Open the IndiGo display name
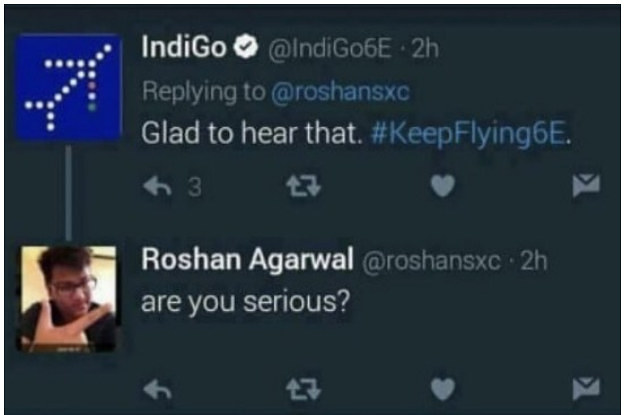 185,47
